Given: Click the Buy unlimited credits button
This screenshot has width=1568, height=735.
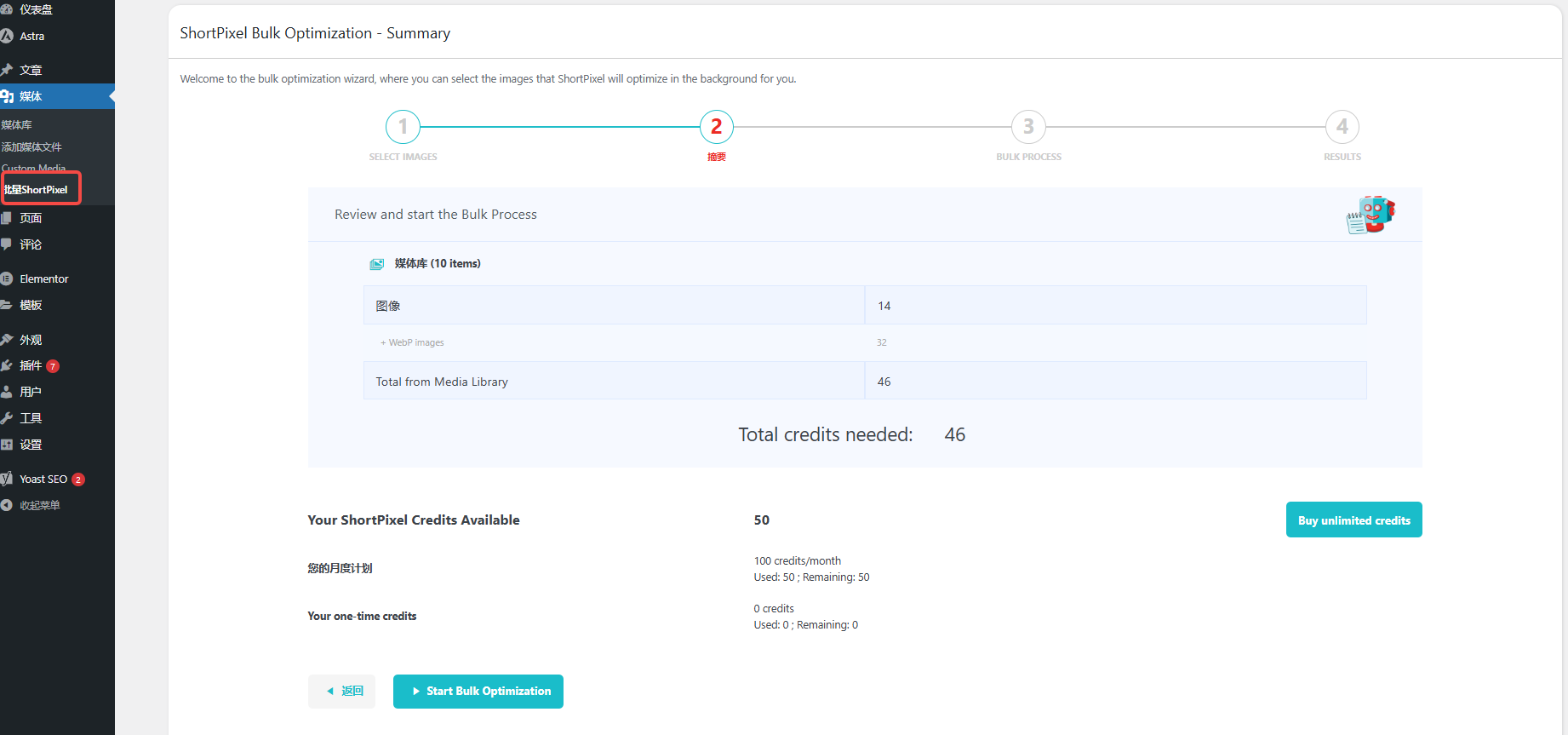Looking at the screenshot, I should tap(1353, 520).
